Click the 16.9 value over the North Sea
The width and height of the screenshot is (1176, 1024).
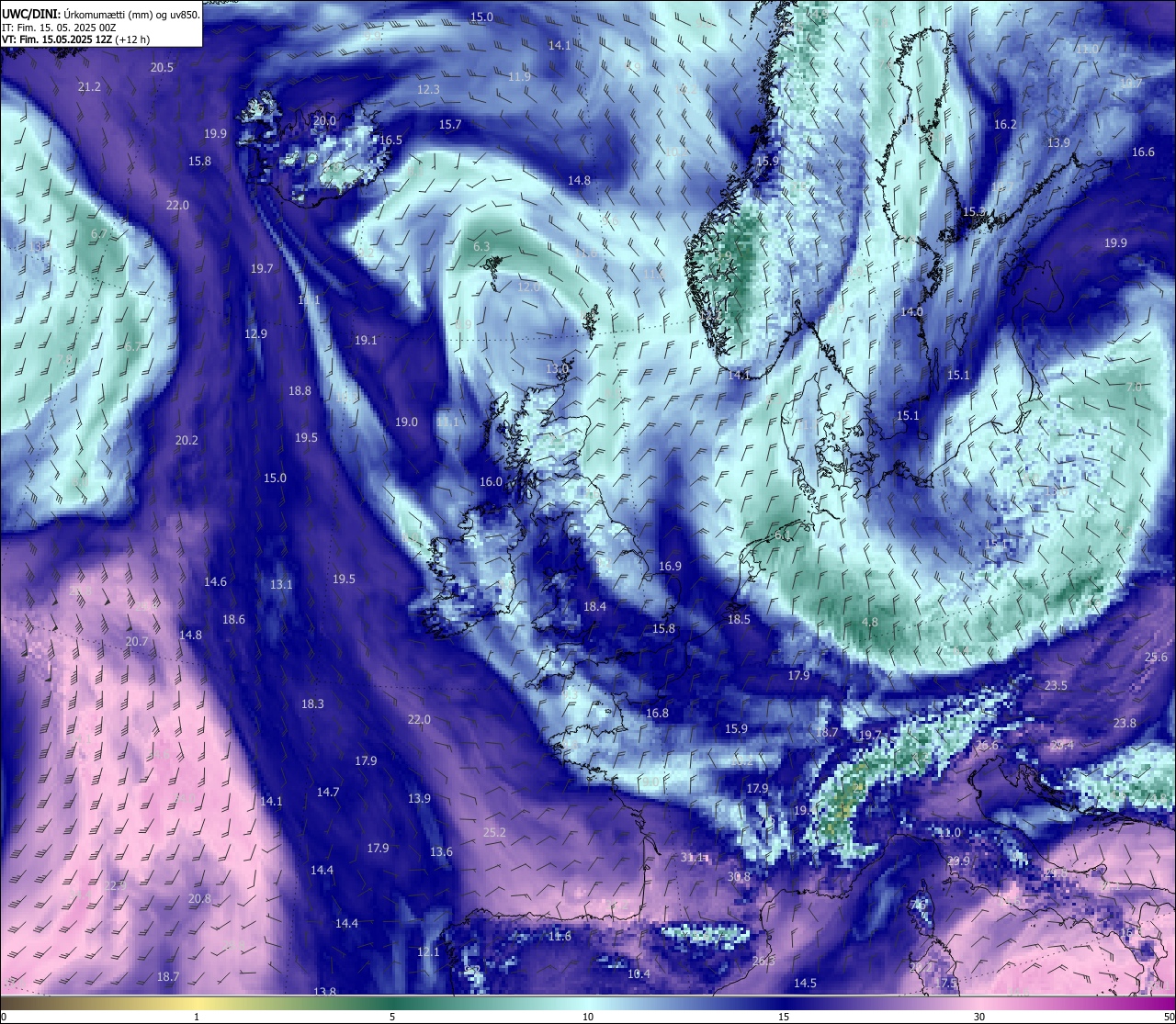click(x=670, y=566)
